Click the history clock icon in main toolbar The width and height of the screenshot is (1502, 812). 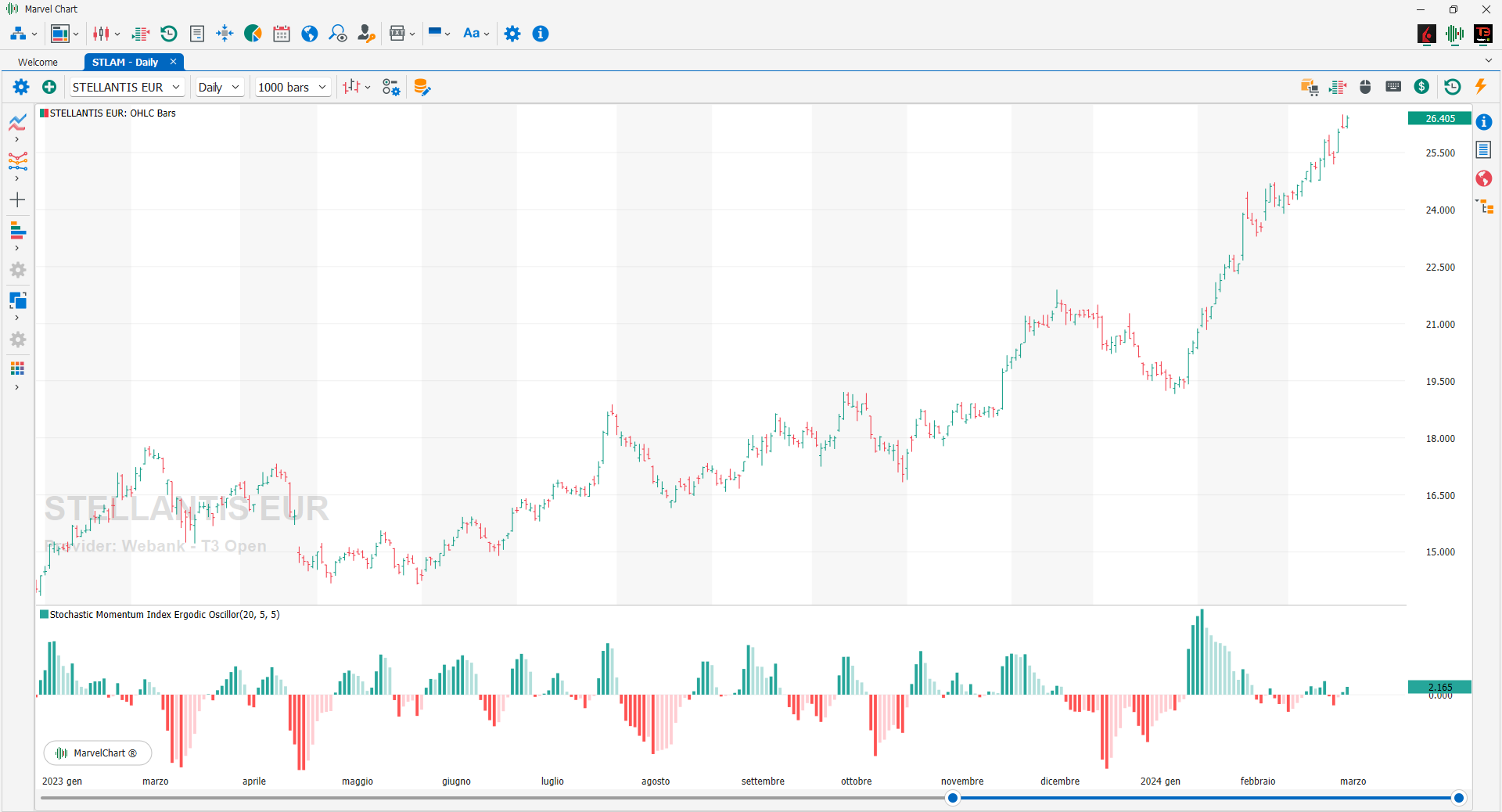coord(169,34)
